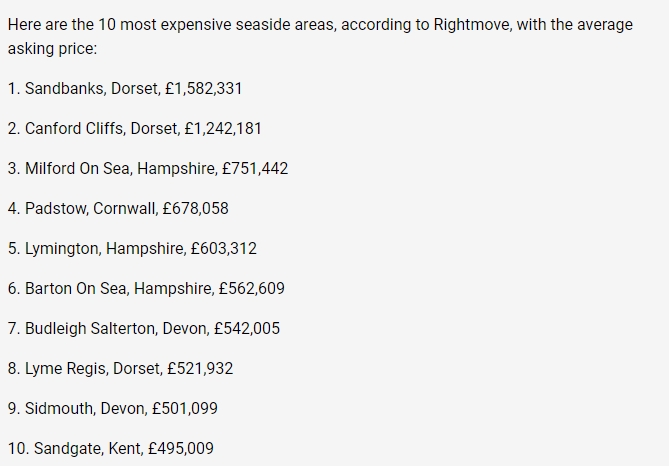Click the £603,312 price figure
The image size is (669, 466).
click(x=223, y=248)
